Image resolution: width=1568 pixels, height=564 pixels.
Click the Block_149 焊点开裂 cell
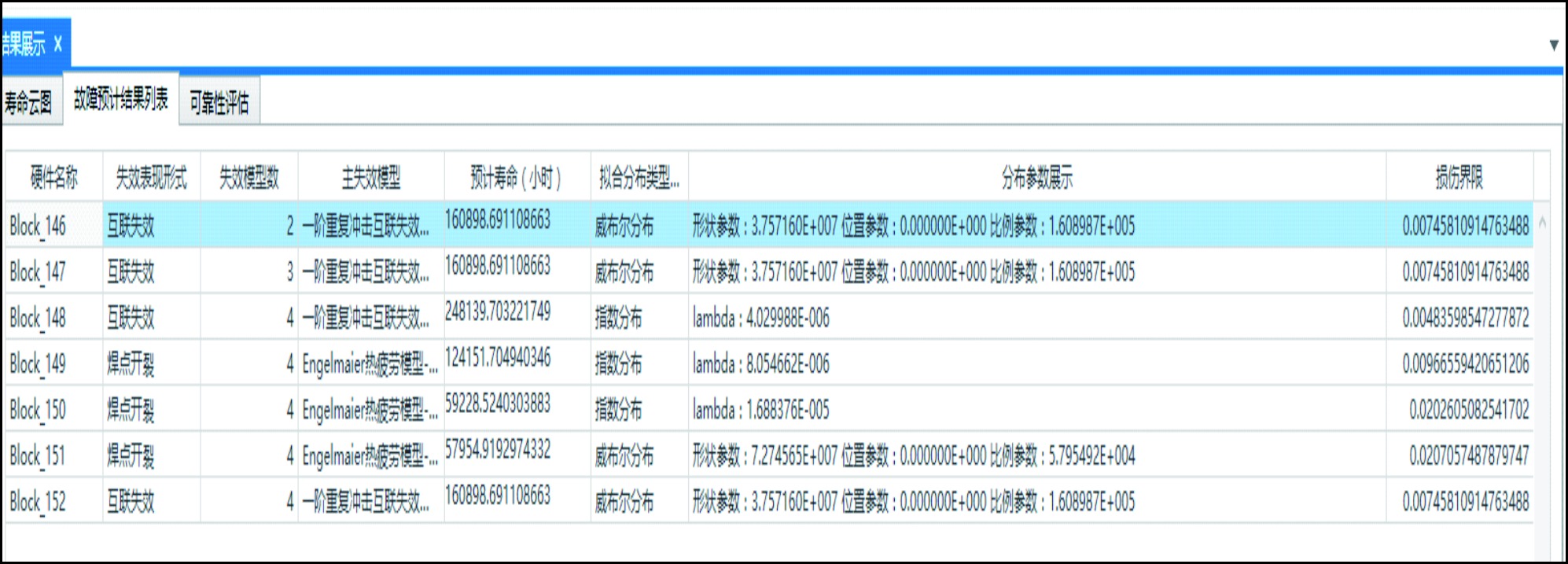(131, 363)
